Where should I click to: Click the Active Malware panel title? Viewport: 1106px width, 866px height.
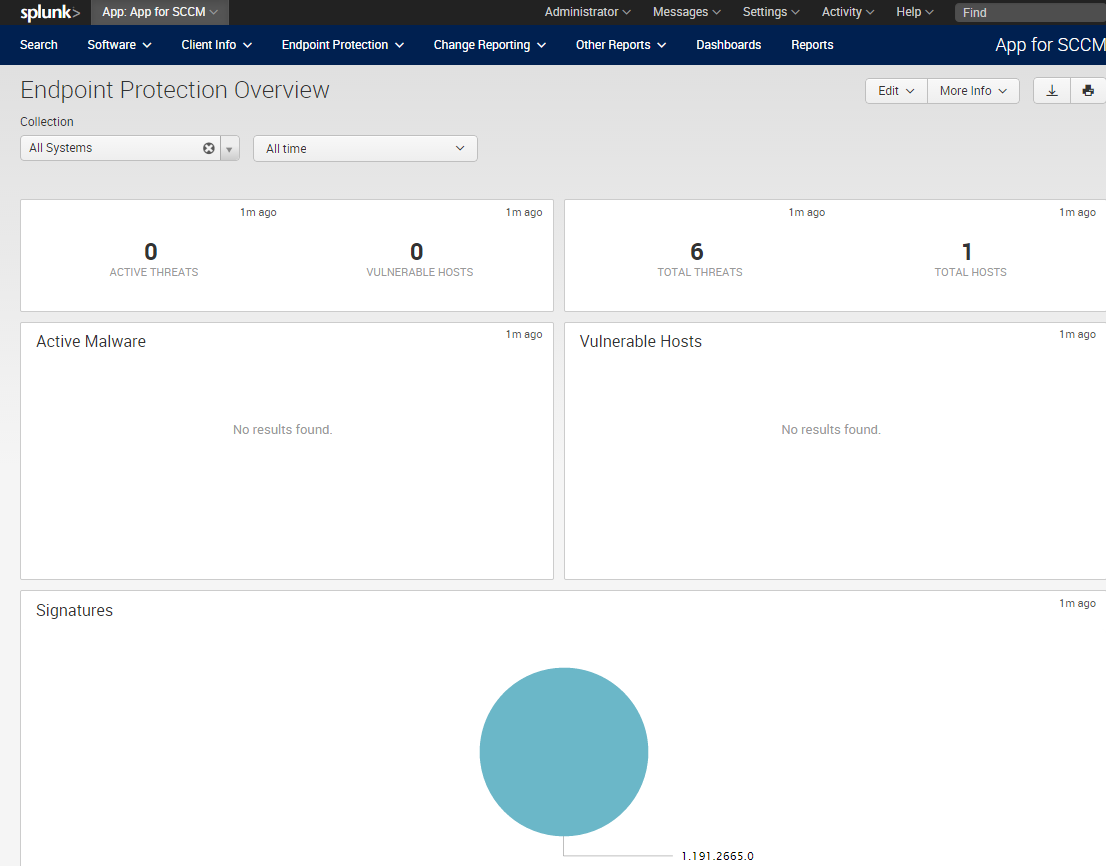tap(91, 341)
